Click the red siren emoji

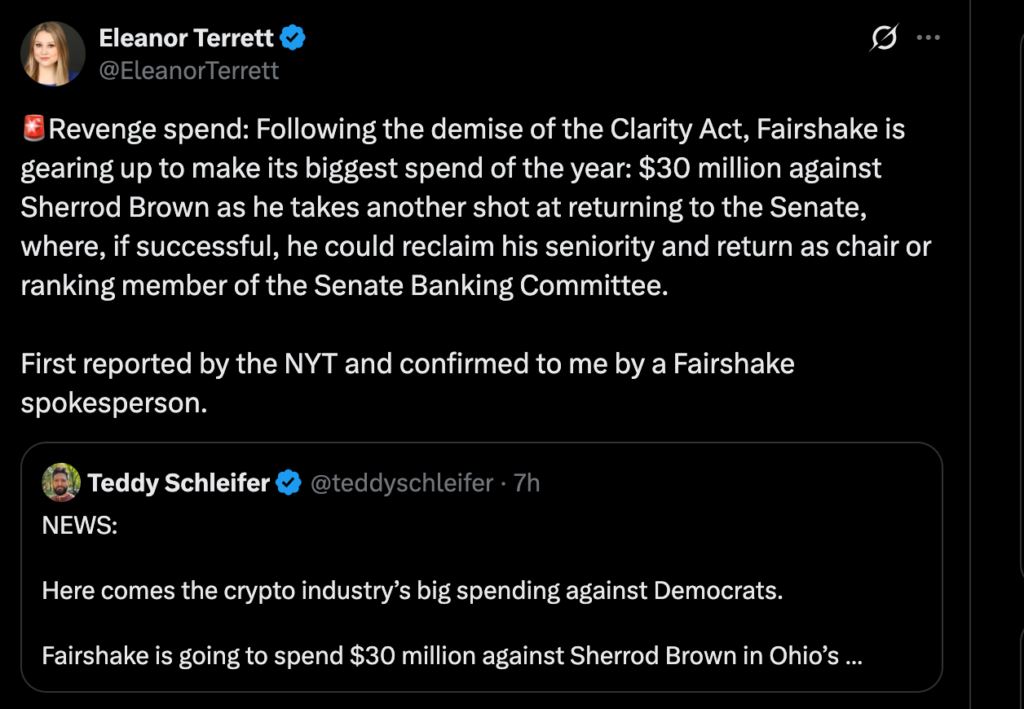click(33, 128)
